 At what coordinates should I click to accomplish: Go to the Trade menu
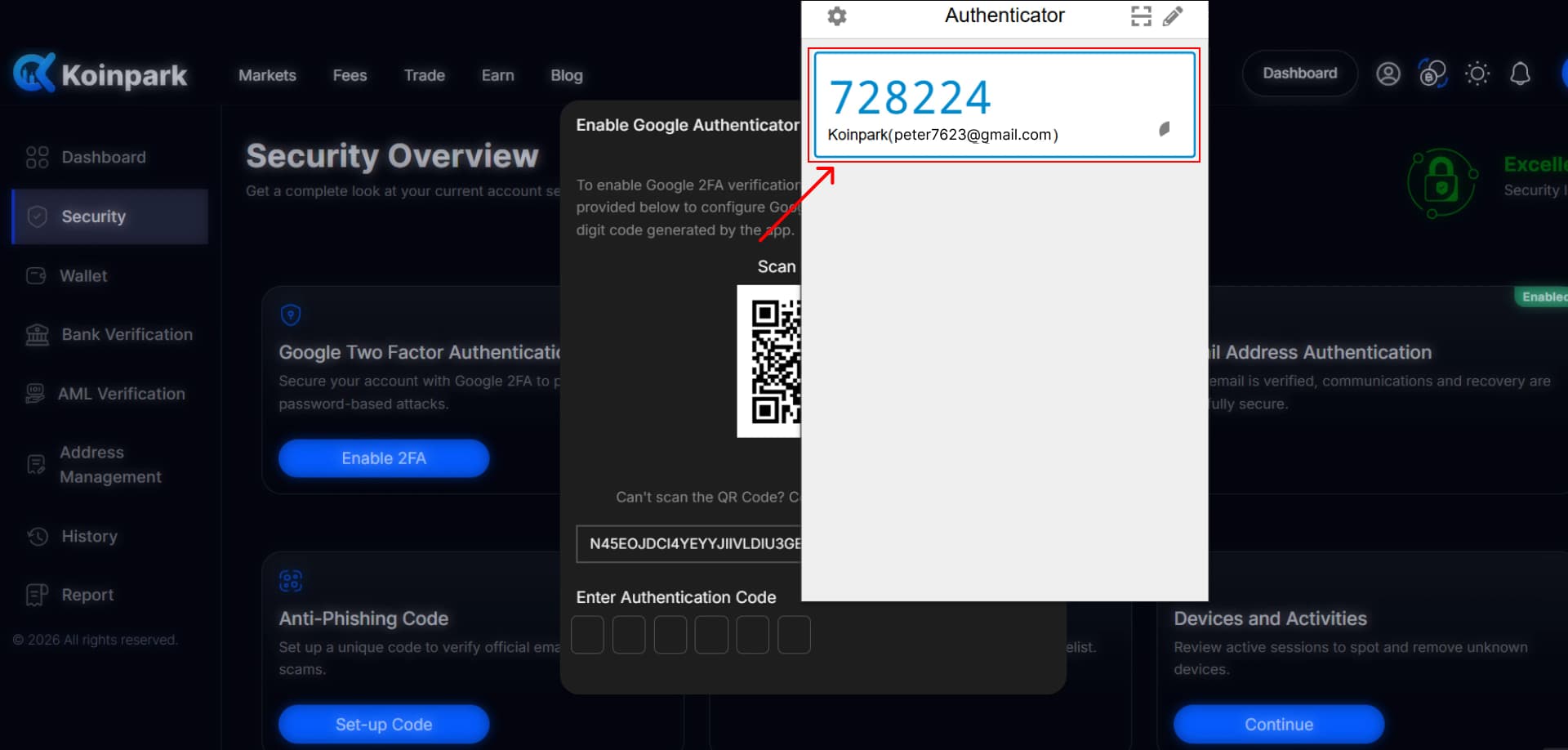point(425,75)
